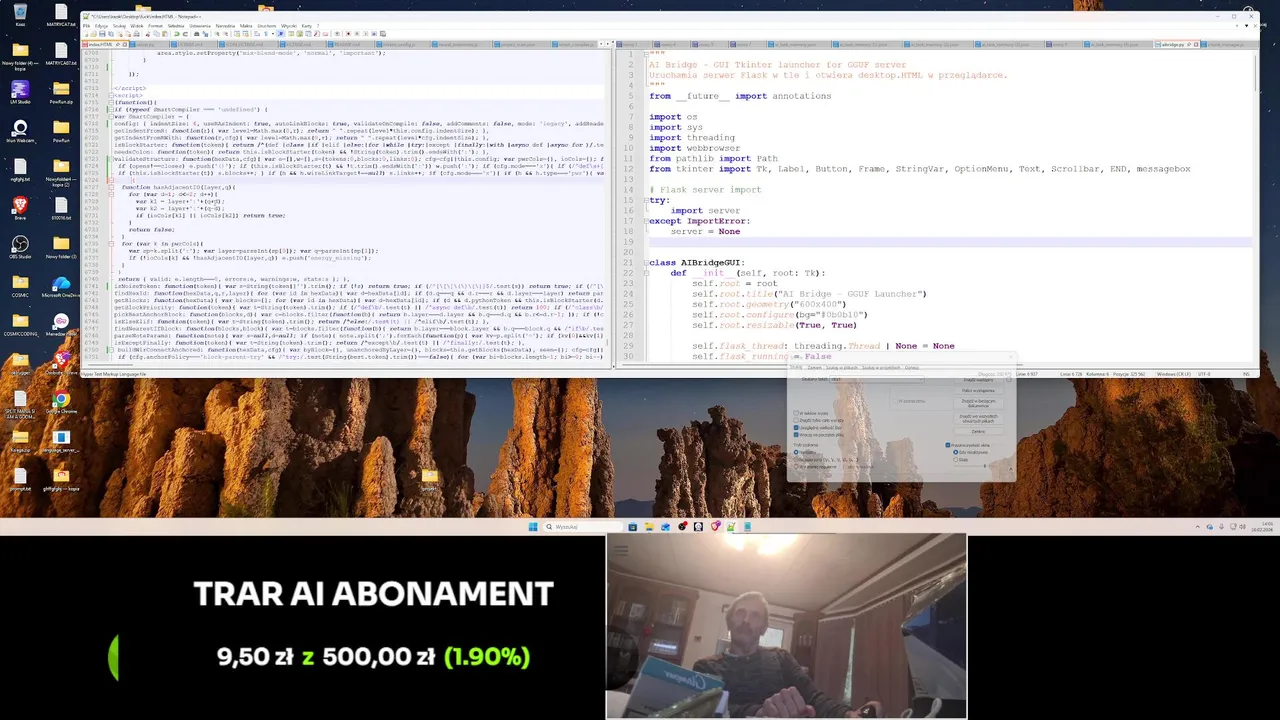The height and width of the screenshot is (720, 1280).
Task: Collapse the 'def __init__' fold marker
Action: pyautogui.click(x=646, y=273)
